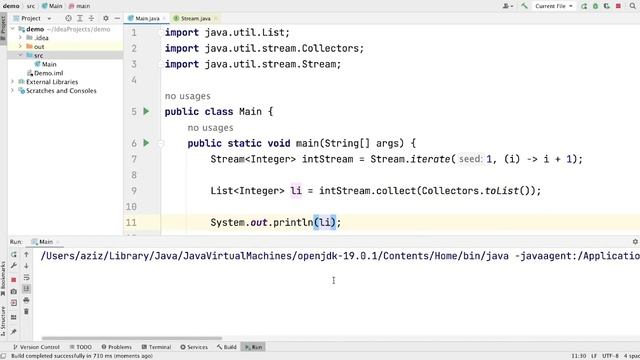Screen dimensions: 640x360
Task: Click the 'seed:' parameter hint in line 7
Action: pyautogui.click(x=471, y=159)
